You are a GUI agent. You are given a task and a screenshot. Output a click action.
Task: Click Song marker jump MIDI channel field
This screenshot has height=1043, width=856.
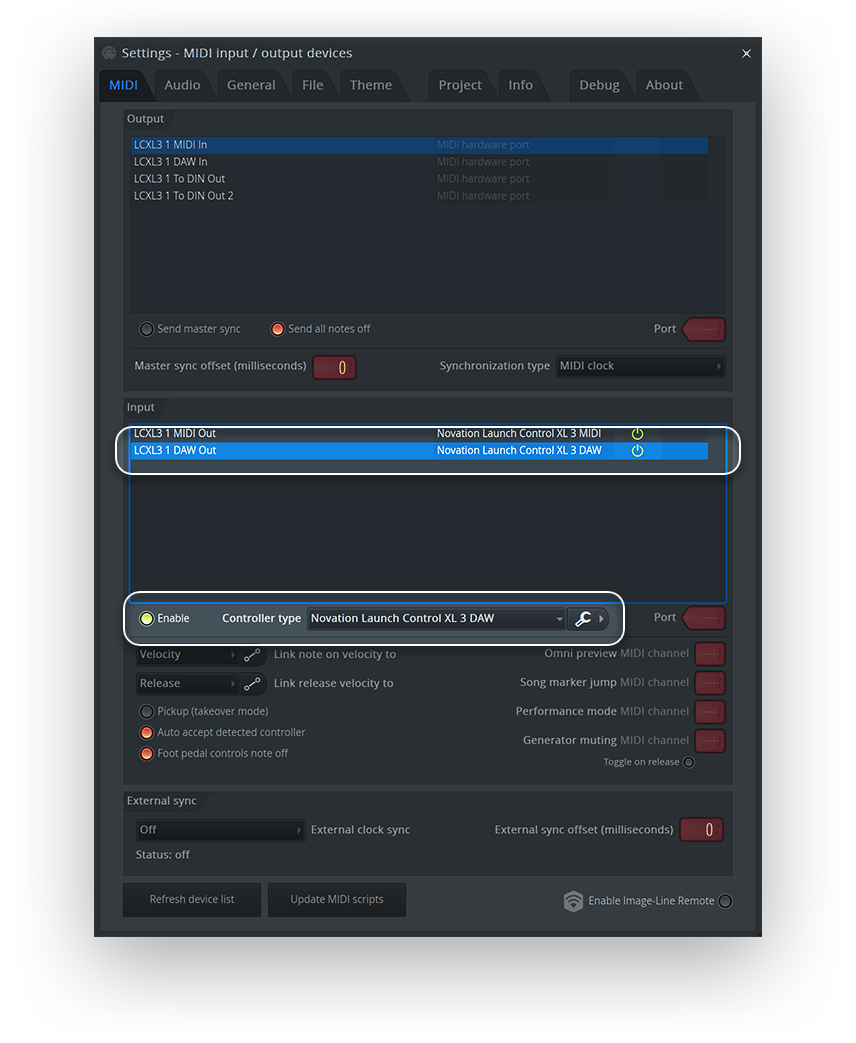click(710, 683)
